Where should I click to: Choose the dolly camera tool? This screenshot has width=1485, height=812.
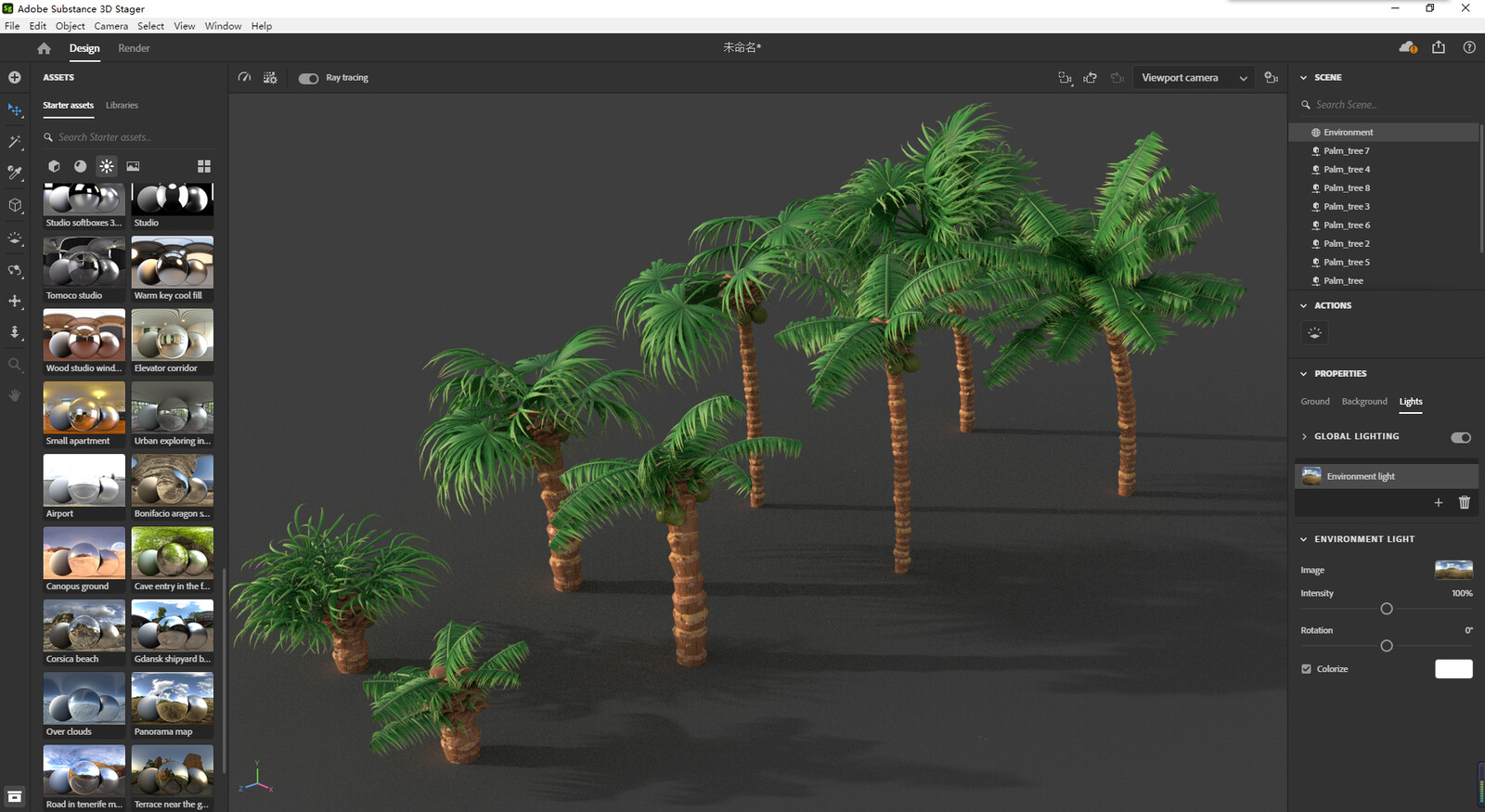pyautogui.click(x=15, y=332)
